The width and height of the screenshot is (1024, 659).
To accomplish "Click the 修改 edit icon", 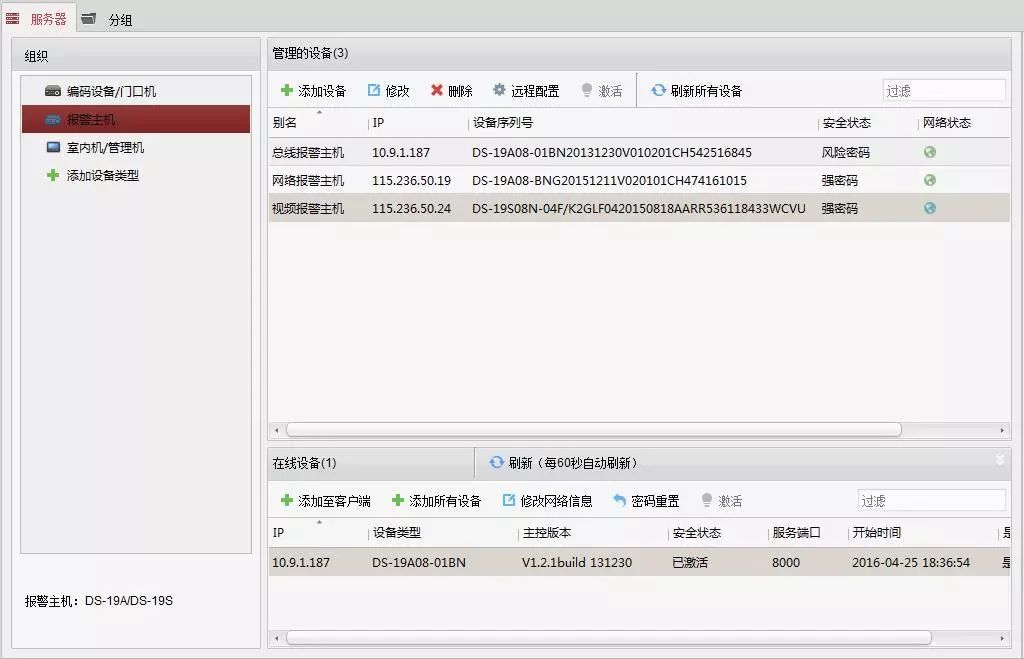I will click(x=374, y=91).
